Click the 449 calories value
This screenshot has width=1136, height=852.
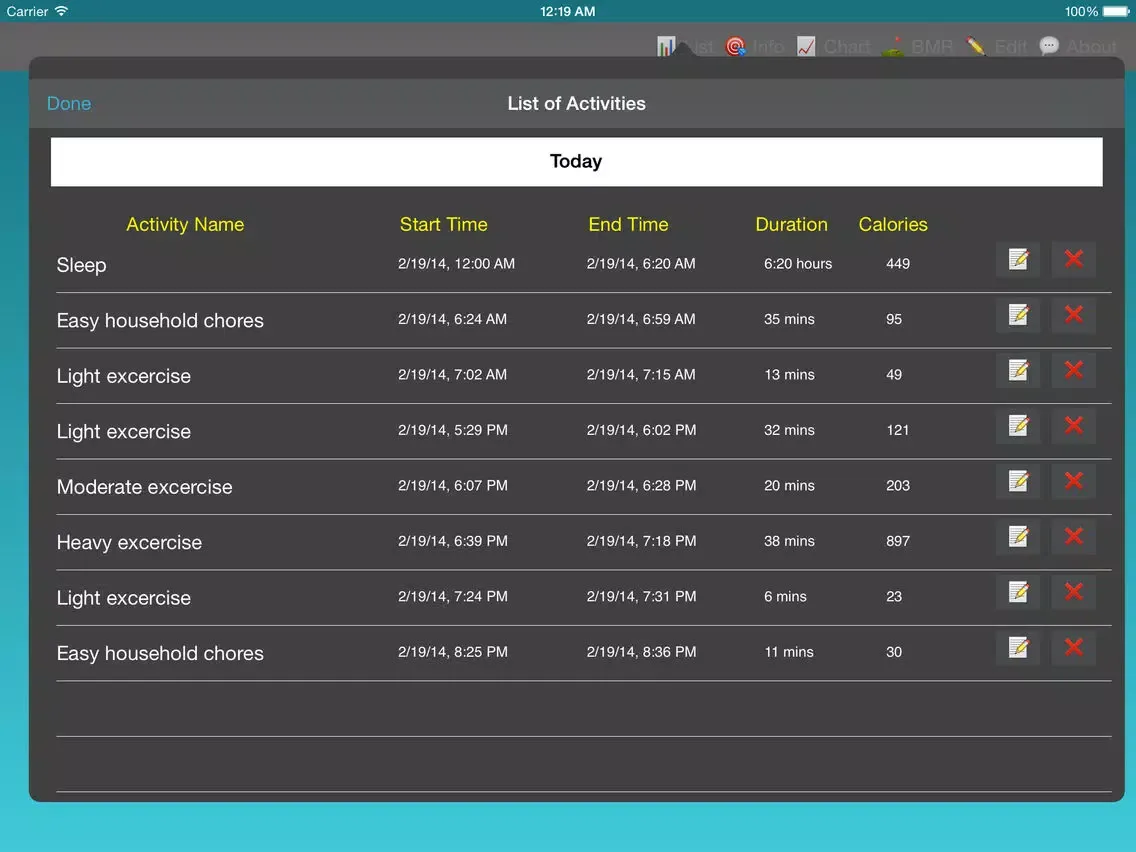click(x=898, y=264)
